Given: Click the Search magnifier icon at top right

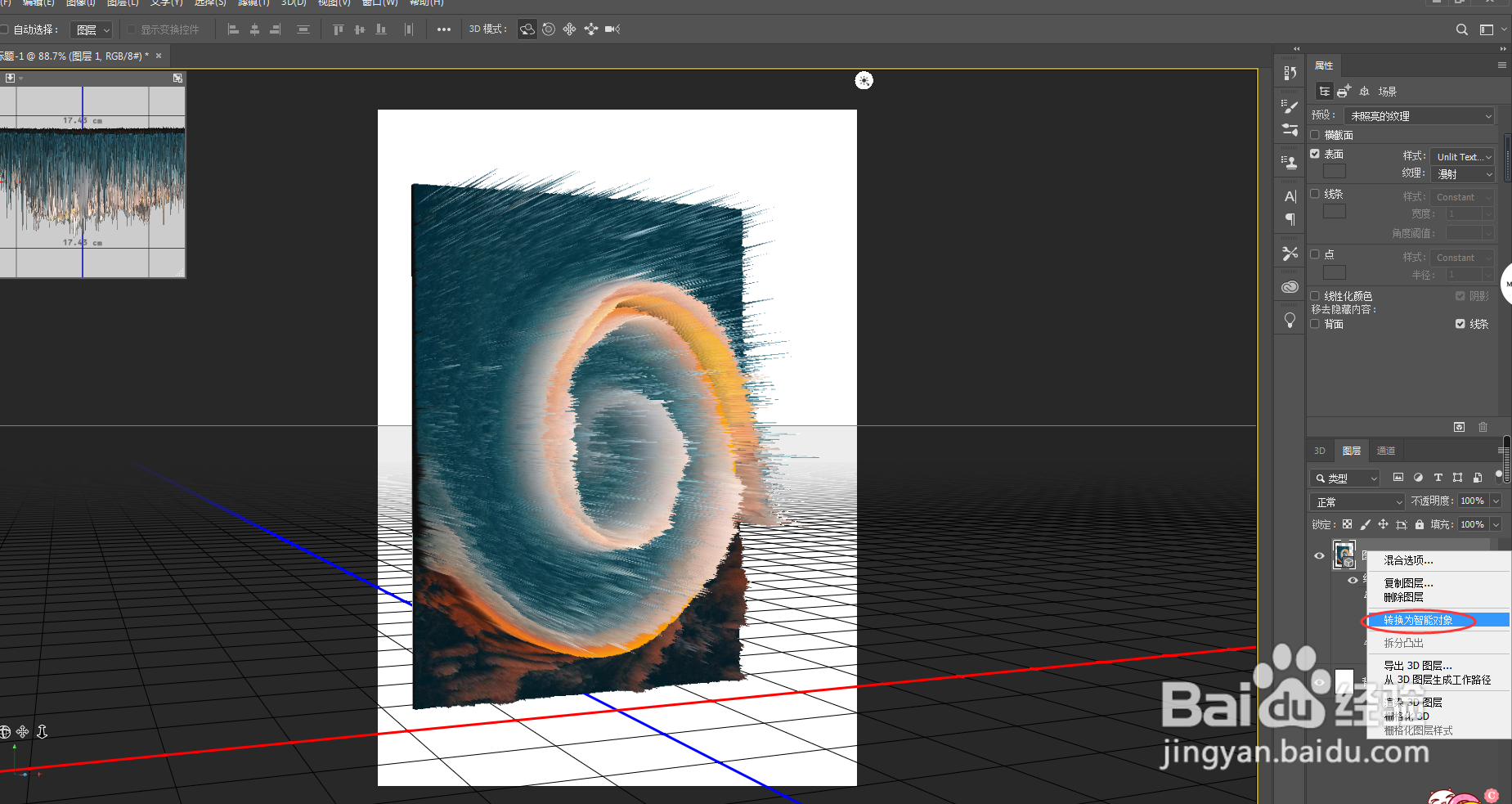Looking at the screenshot, I should pyautogui.click(x=1462, y=29).
